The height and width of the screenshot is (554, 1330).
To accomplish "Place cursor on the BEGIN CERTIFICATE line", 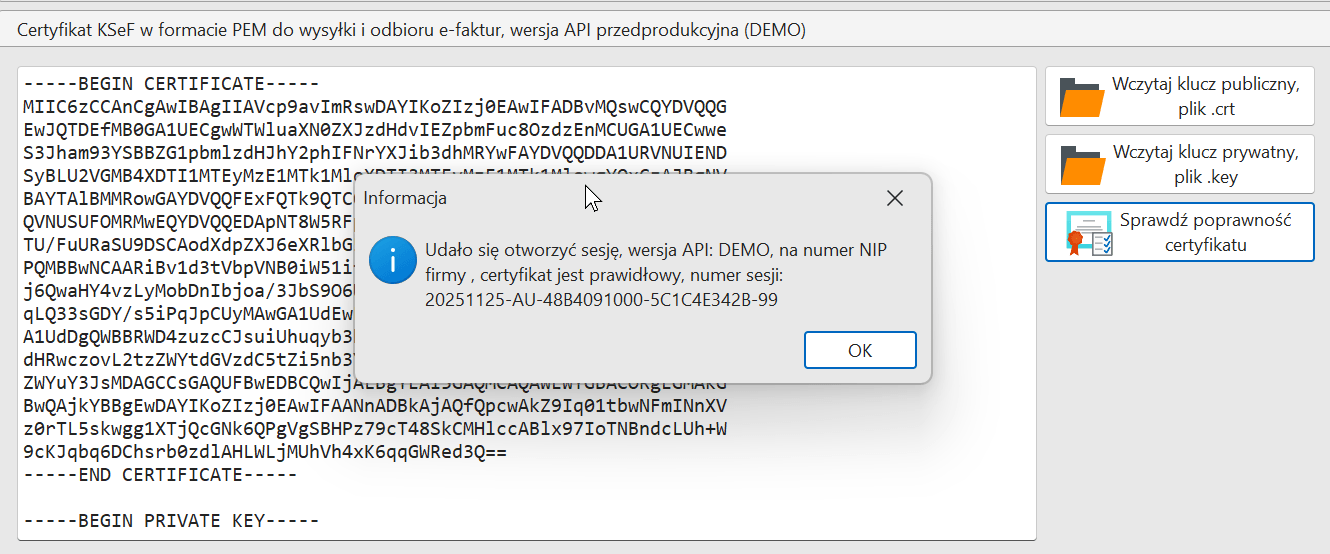I will click(x=171, y=84).
